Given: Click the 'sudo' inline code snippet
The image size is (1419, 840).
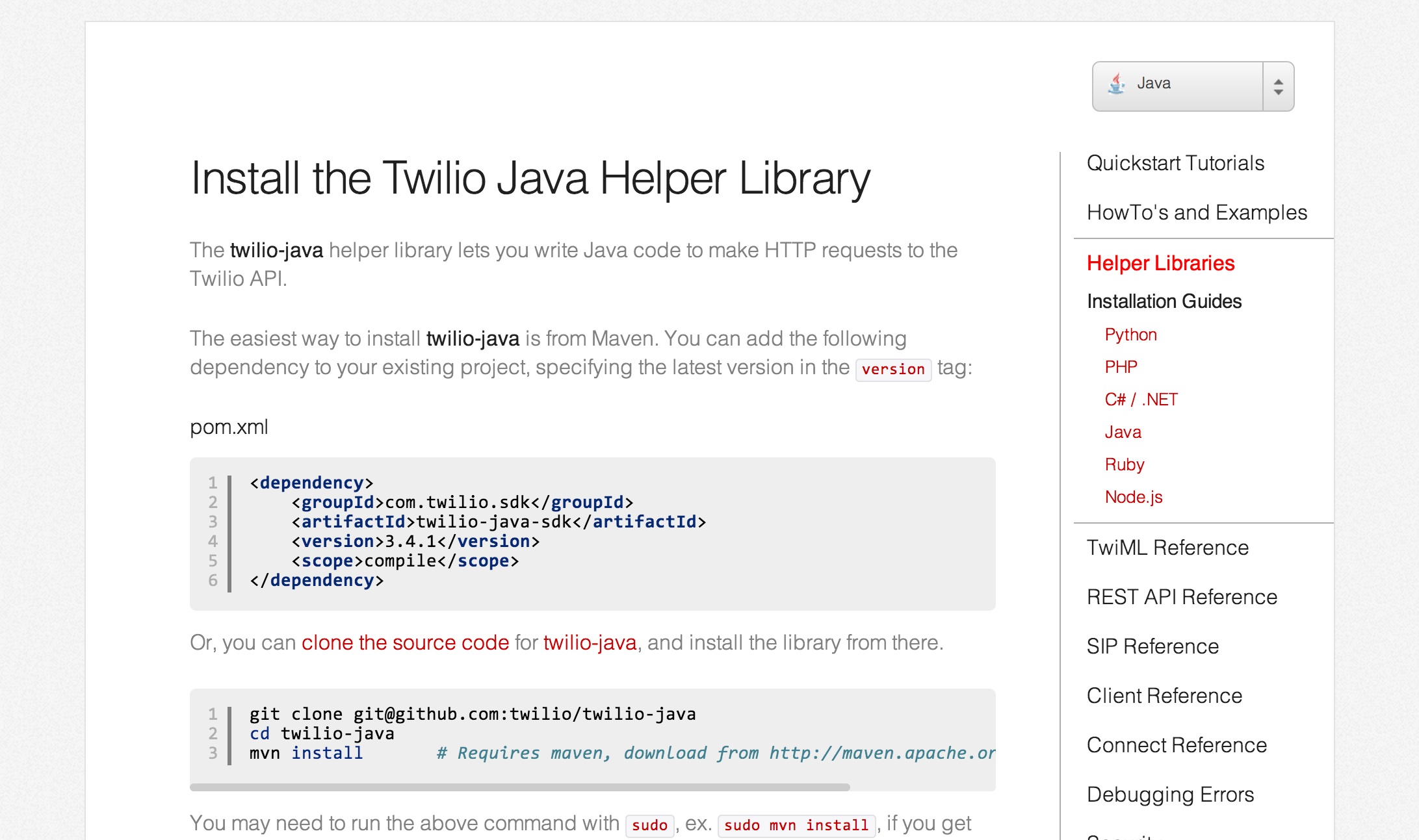Looking at the screenshot, I should click(649, 825).
